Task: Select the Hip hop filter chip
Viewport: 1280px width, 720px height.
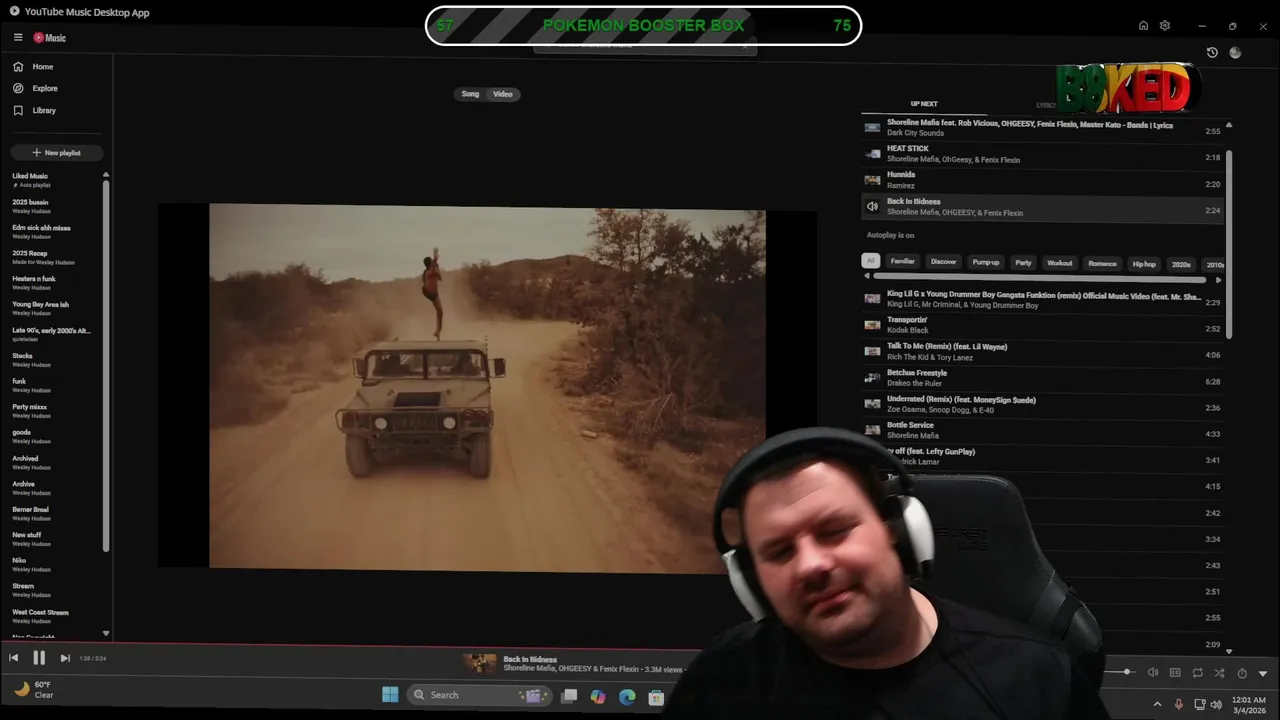Action: (1144, 263)
